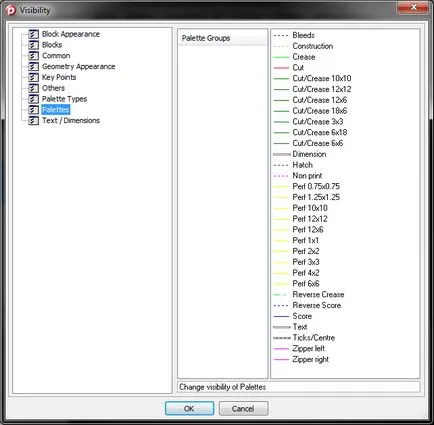Viewport: 434px width, 425px height.
Task: Select Geometry Appearance in the tree
Action: [x=79, y=67]
